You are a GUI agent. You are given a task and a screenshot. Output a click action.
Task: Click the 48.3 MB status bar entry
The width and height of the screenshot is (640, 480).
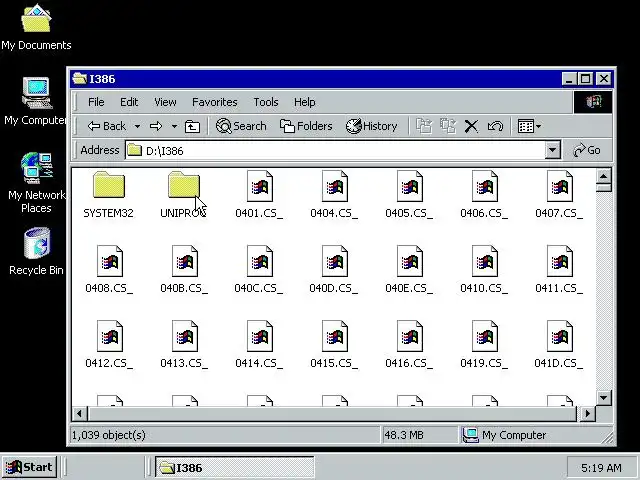pos(404,435)
